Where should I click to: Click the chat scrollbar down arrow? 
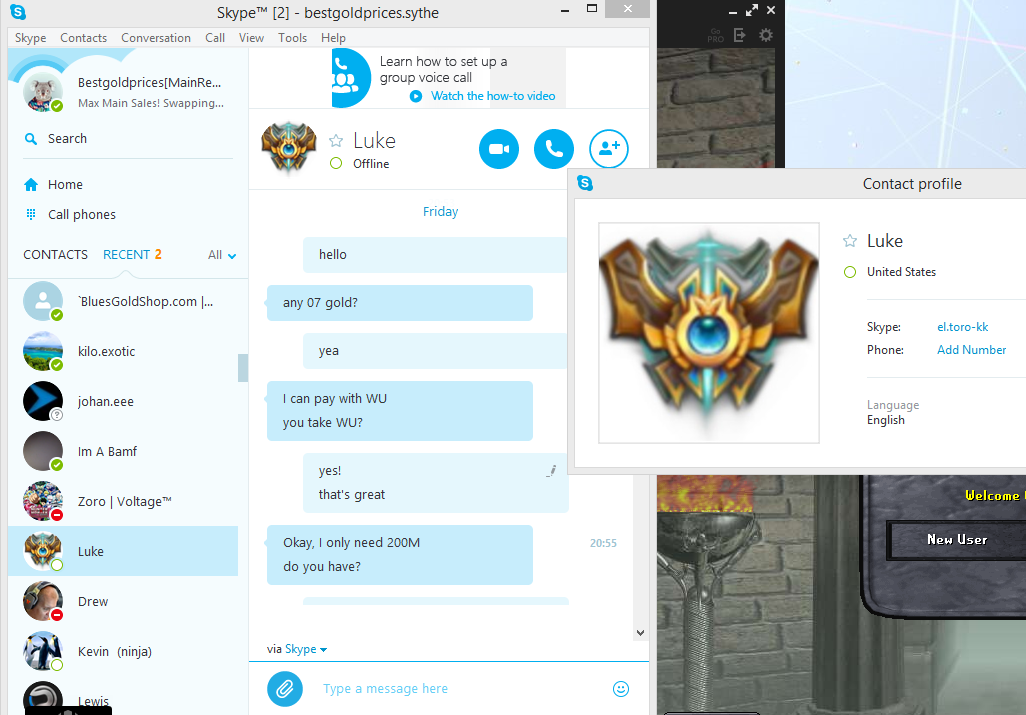pos(641,633)
